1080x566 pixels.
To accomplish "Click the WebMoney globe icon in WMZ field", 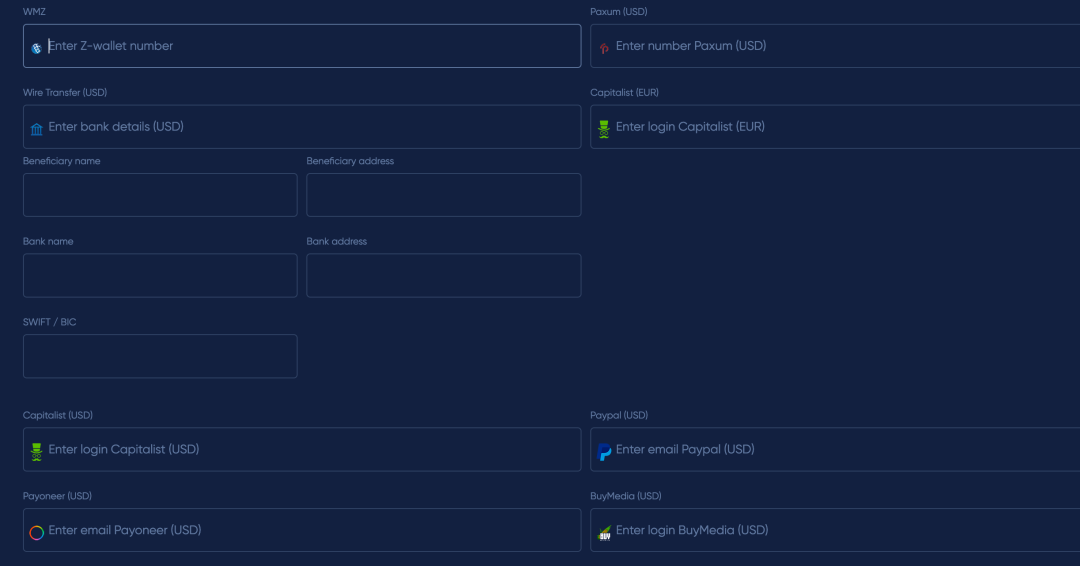I will [37, 47].
